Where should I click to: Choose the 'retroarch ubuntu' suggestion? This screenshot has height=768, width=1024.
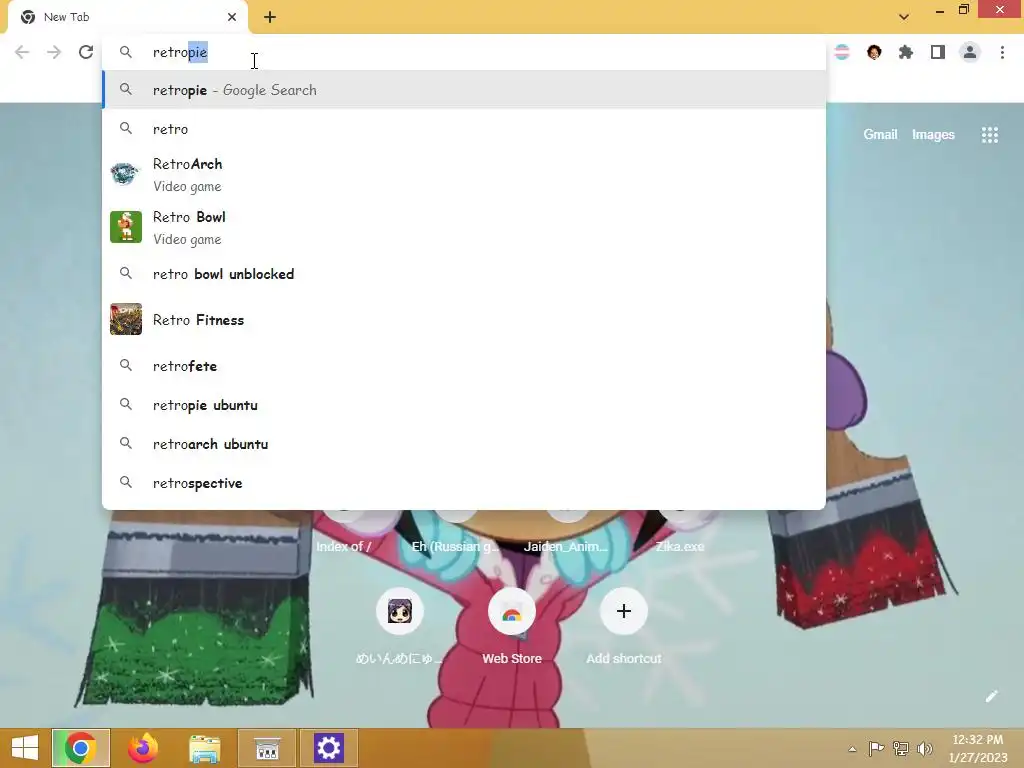[x=464, y=444]
